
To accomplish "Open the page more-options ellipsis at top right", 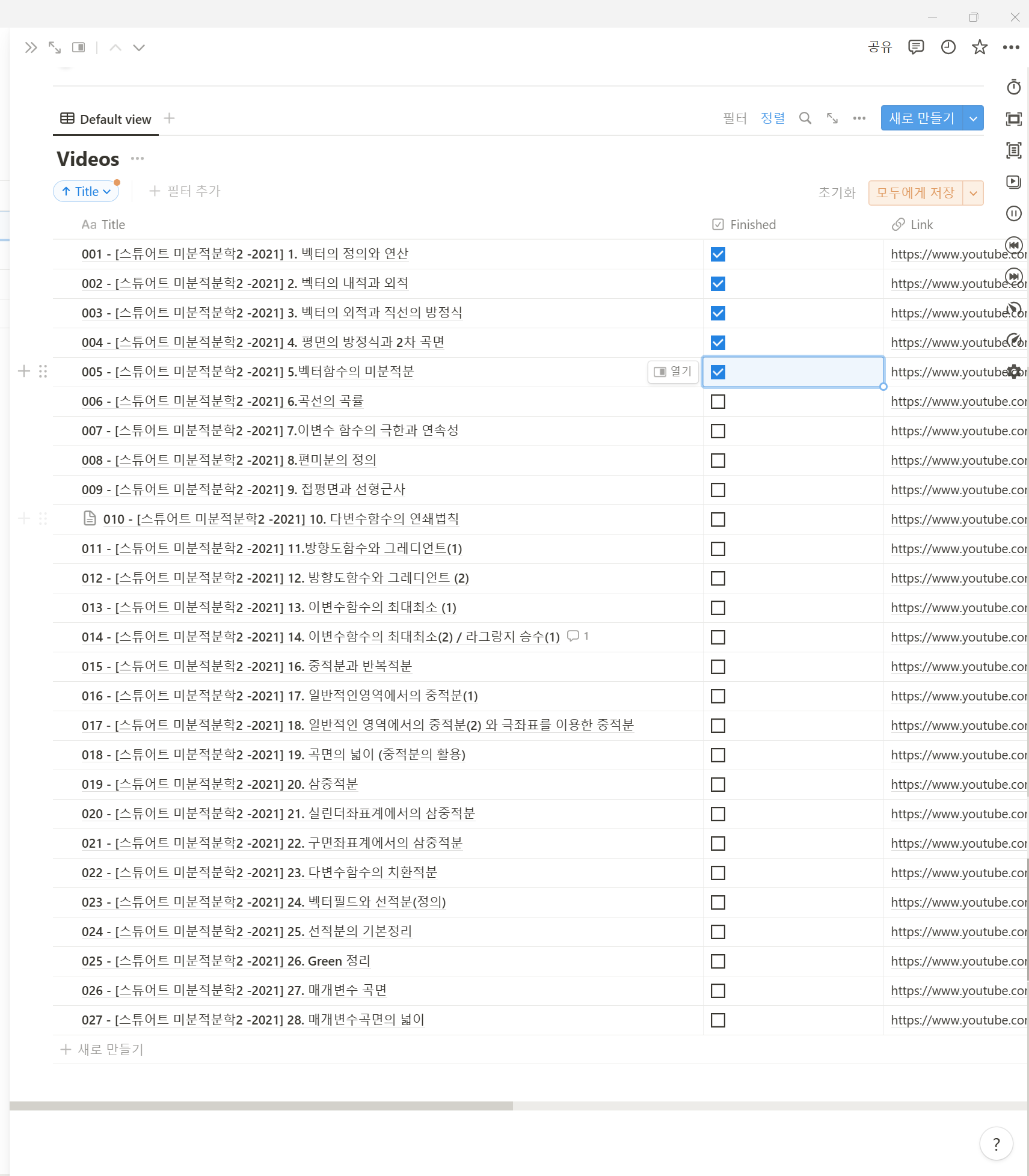I will (1011, 47).
